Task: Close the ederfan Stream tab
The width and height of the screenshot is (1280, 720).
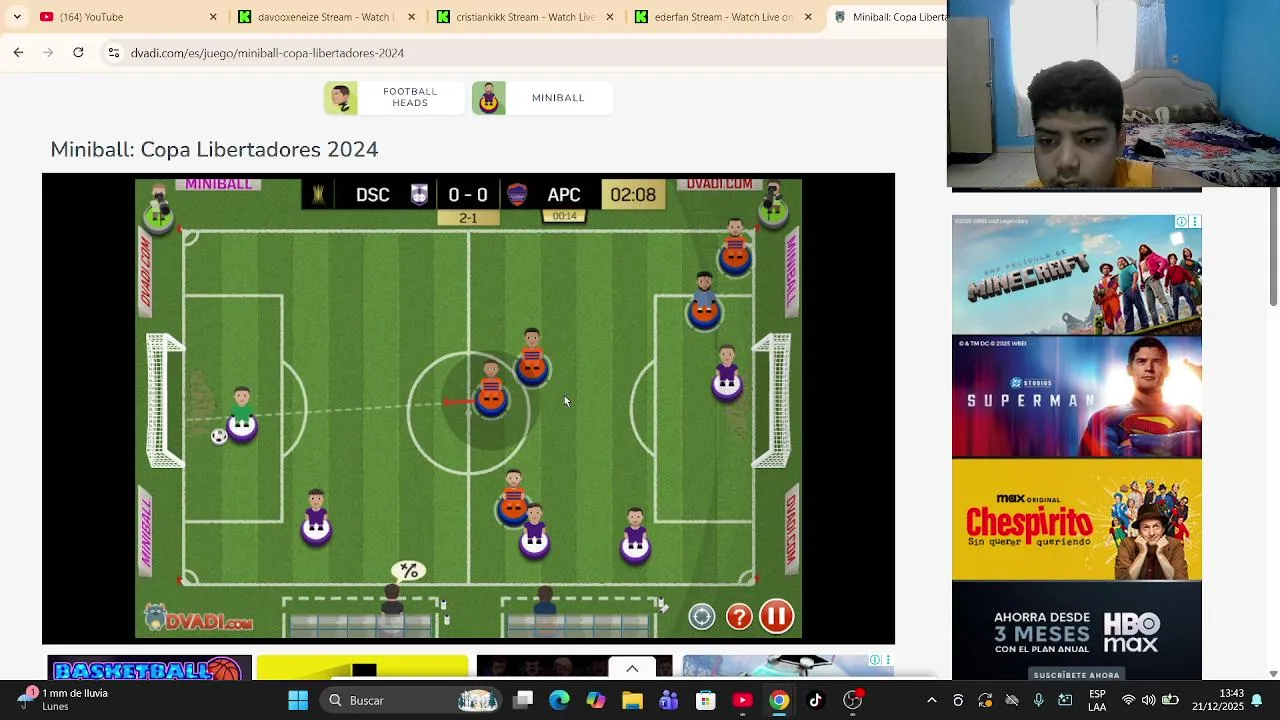Action: tap(808, 17)
